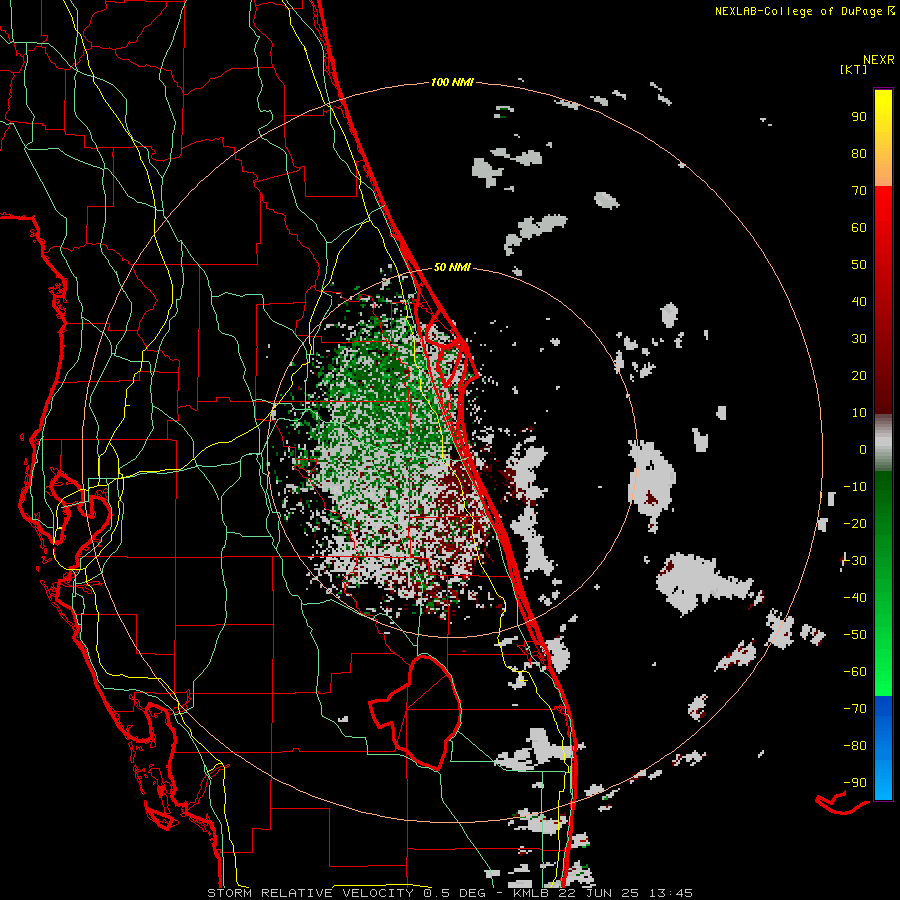Click the 20 value on the velocity scale
The image size is (900, 900).
coord(859,375)
